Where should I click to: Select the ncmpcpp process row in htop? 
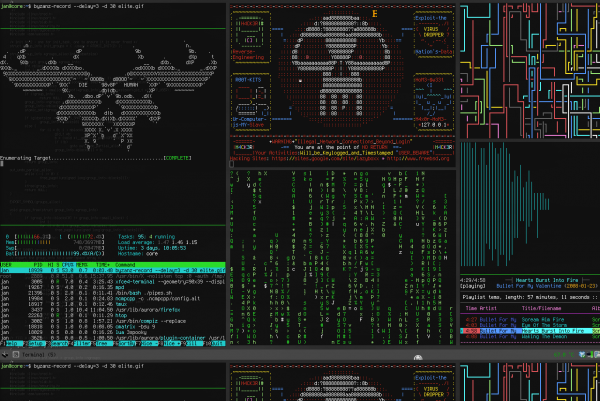click(x=113, y=298)
